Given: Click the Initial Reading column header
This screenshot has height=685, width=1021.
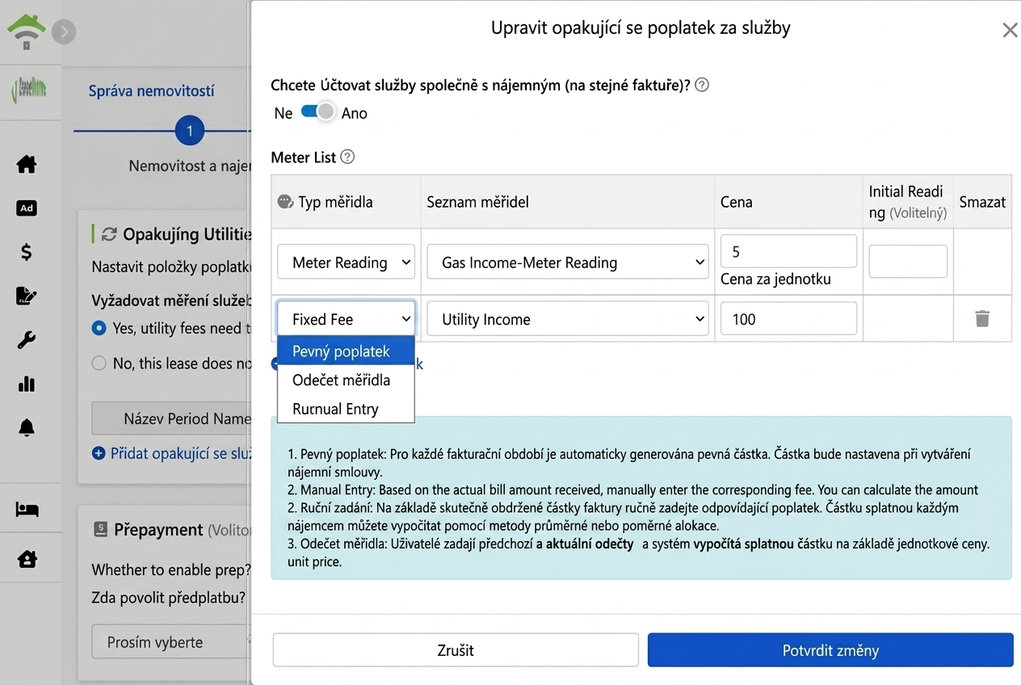Looking at the screenshot, I should point(907,202).
